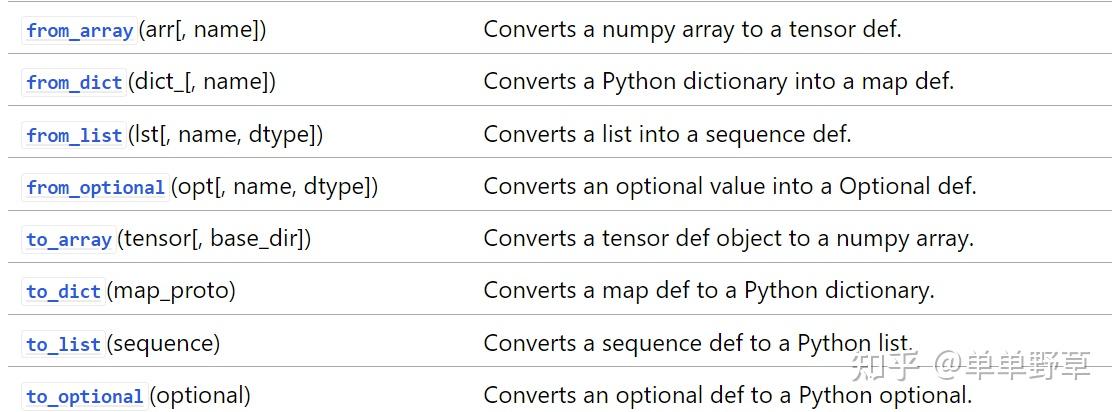Open from_list documentation link
Image resolution: width=1120 pixels, height=412 pixels.
click(x=75, y=135)
